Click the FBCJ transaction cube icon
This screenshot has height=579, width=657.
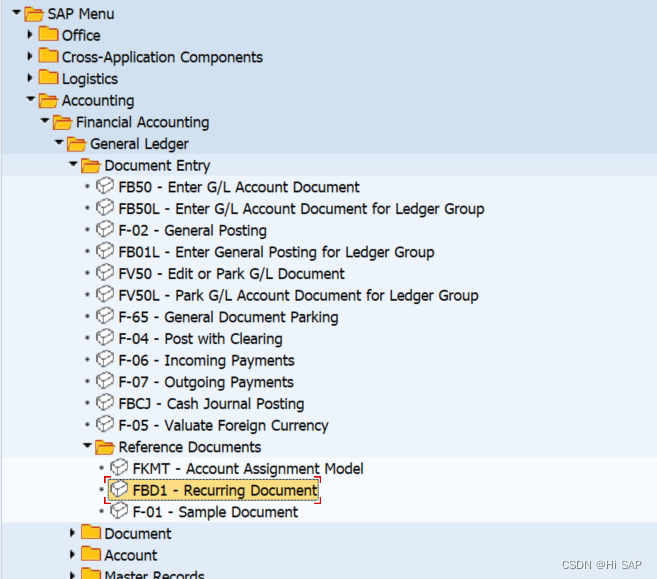click(x=105, y=403)
